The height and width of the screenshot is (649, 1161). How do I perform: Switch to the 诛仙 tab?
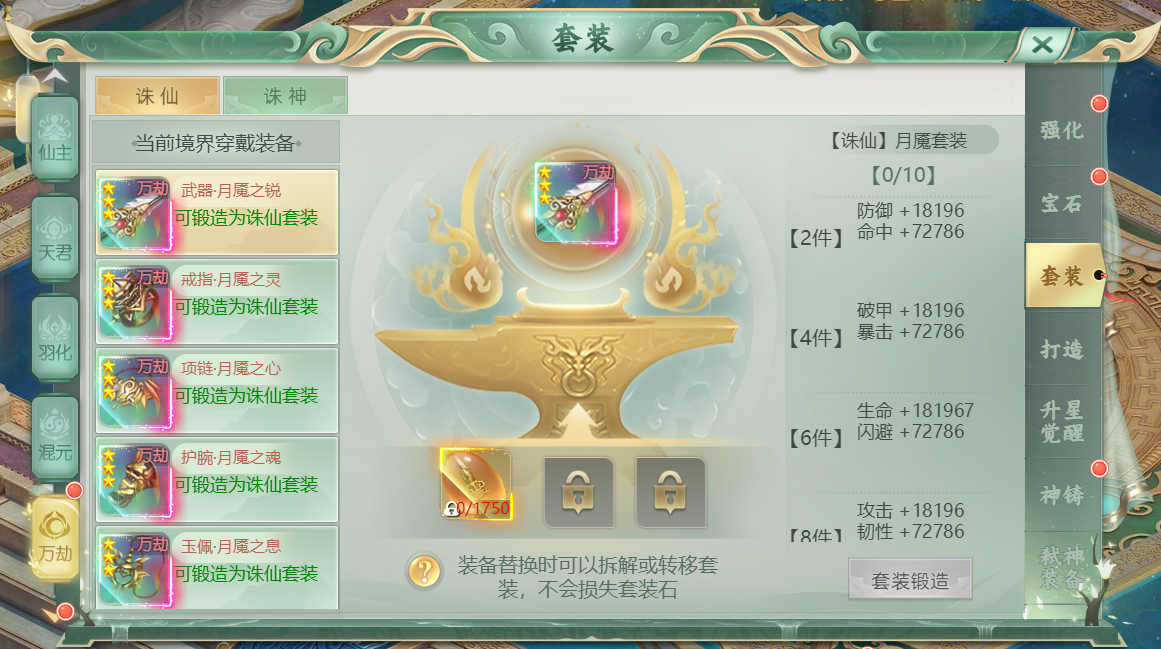click(158, 95)
